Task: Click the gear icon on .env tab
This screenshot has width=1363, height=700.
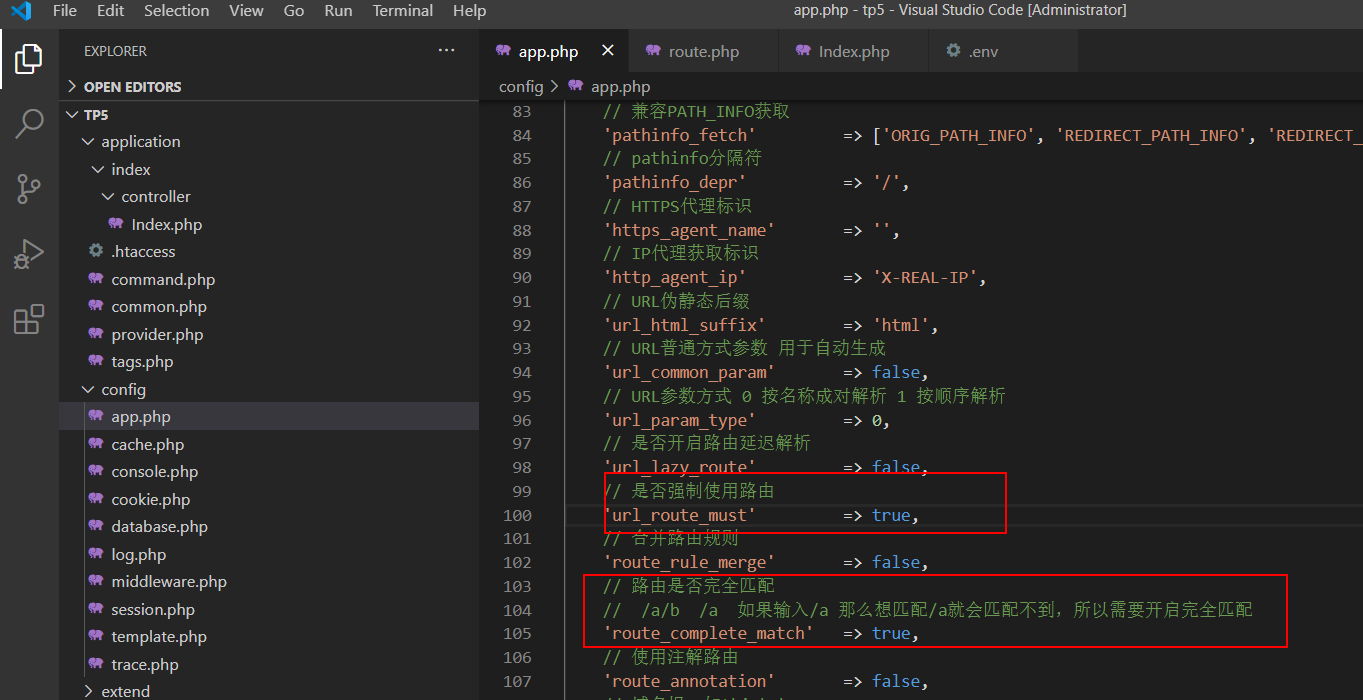Action: (954, 51)
